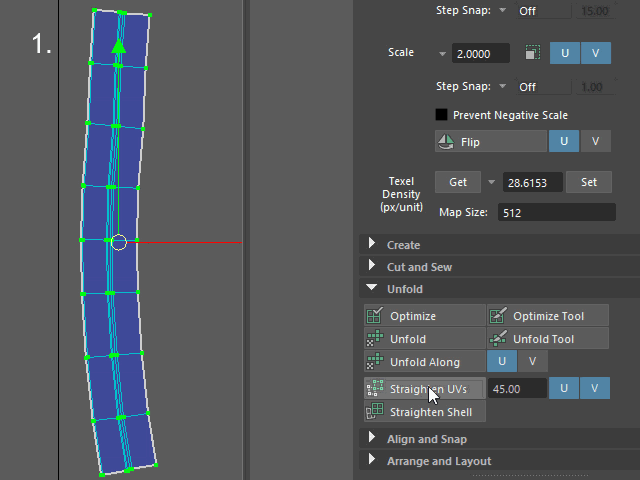Click the Set texel density button
The height and width of the screenshot is (480, 640).
[x=589, y=182]
